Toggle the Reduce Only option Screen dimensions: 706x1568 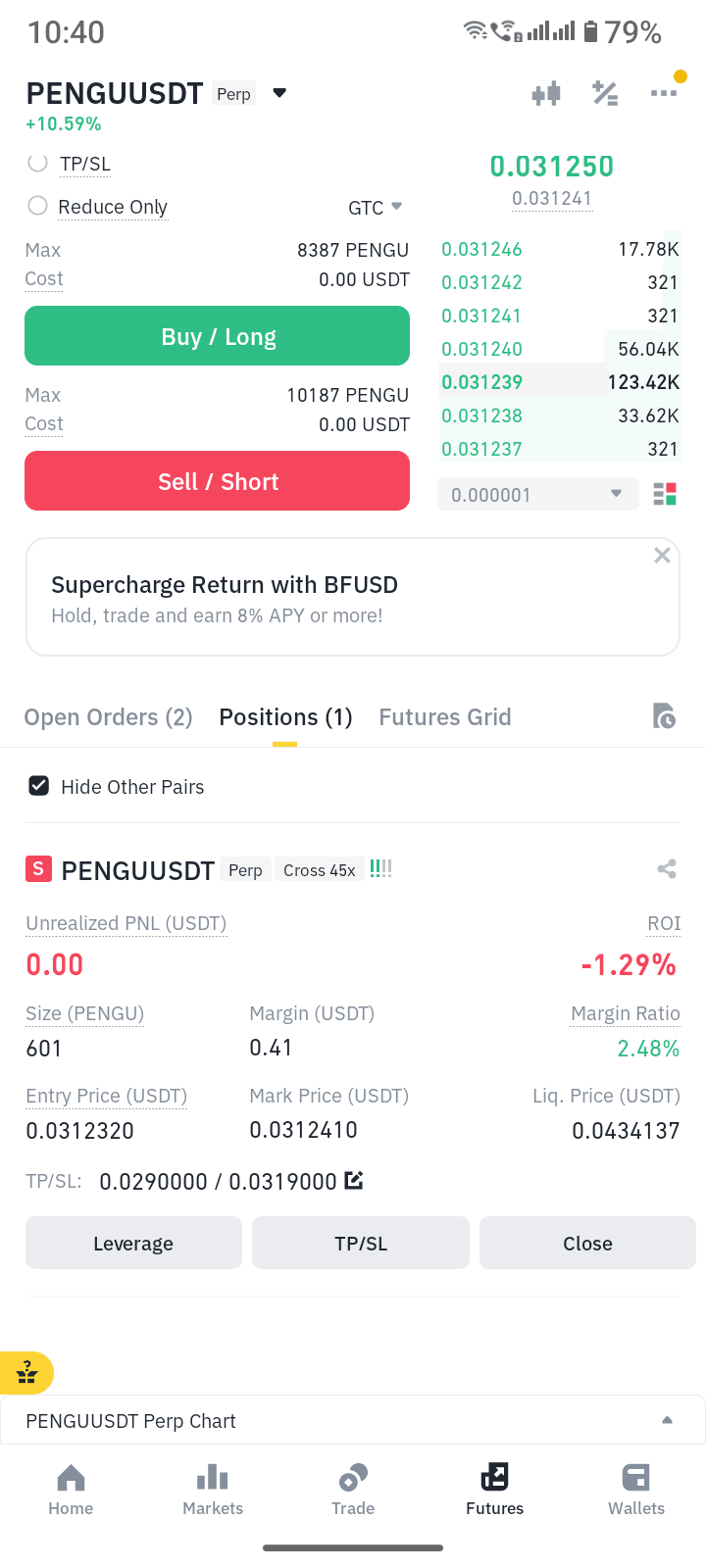pyautogui.click(x=37, y=206)
